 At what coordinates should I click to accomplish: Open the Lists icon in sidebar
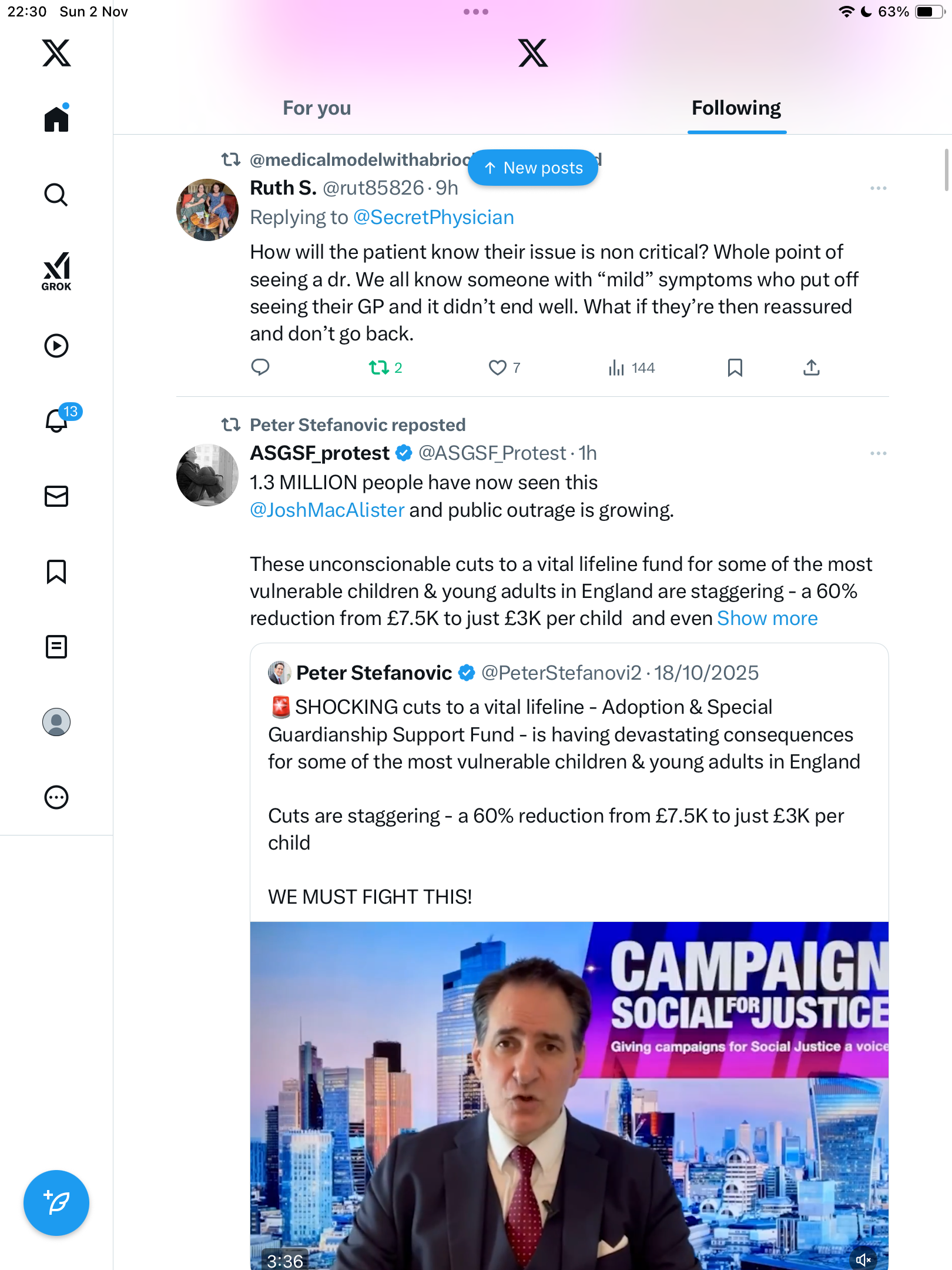(x=56, y=647)
